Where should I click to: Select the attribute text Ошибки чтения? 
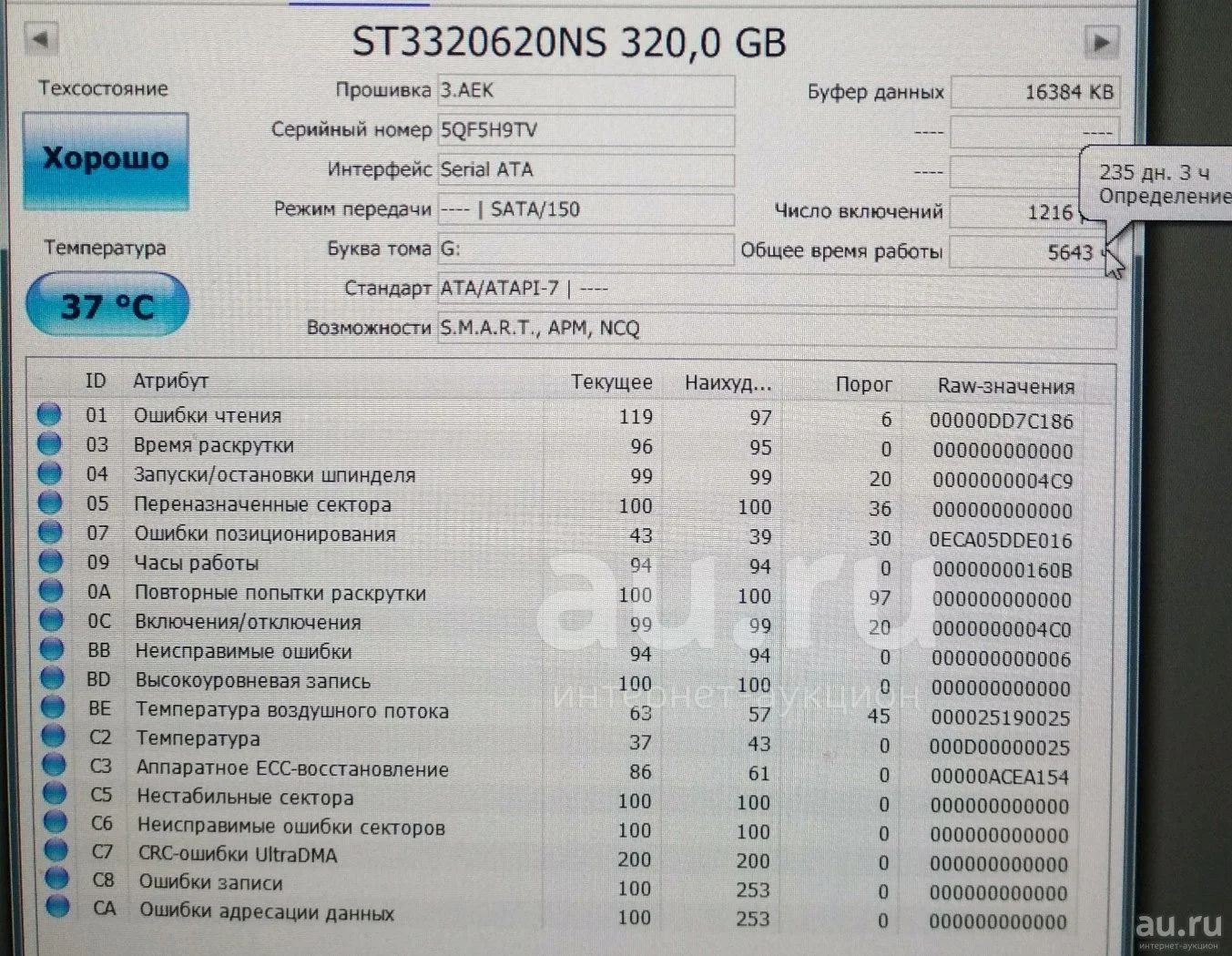click(208, 415)
